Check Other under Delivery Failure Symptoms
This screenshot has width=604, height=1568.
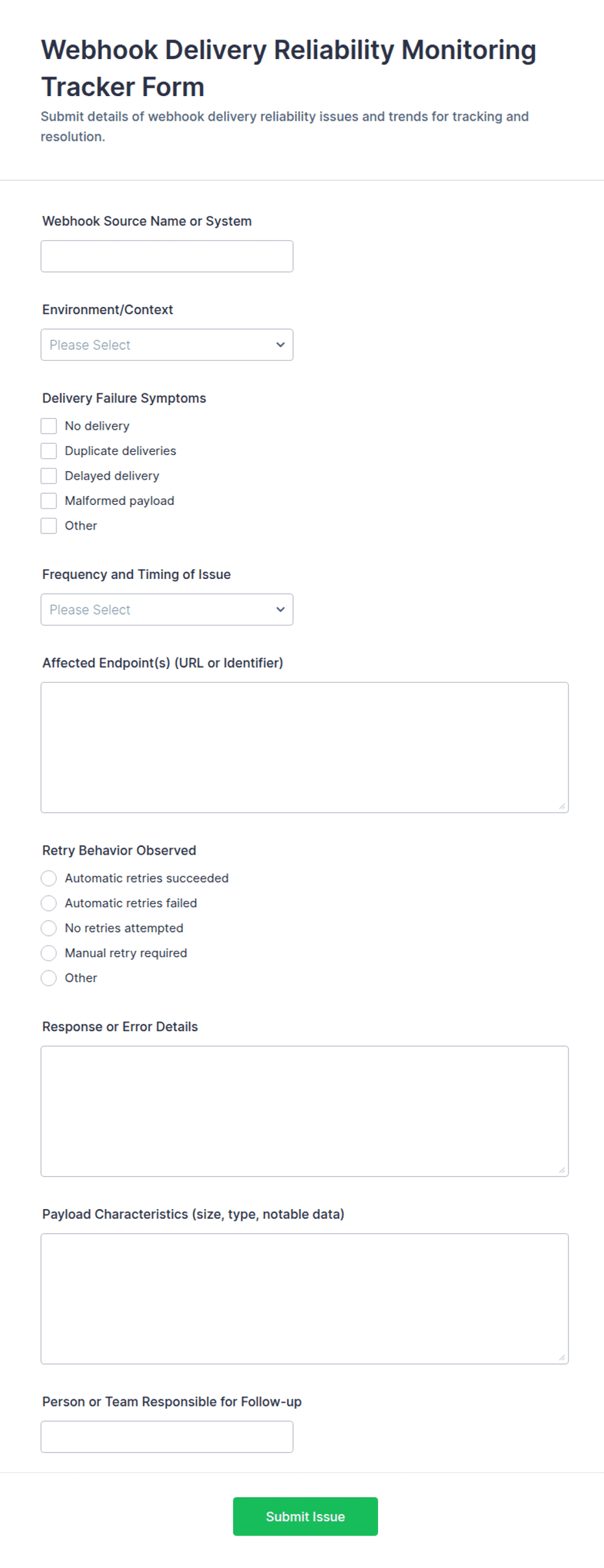49,526
